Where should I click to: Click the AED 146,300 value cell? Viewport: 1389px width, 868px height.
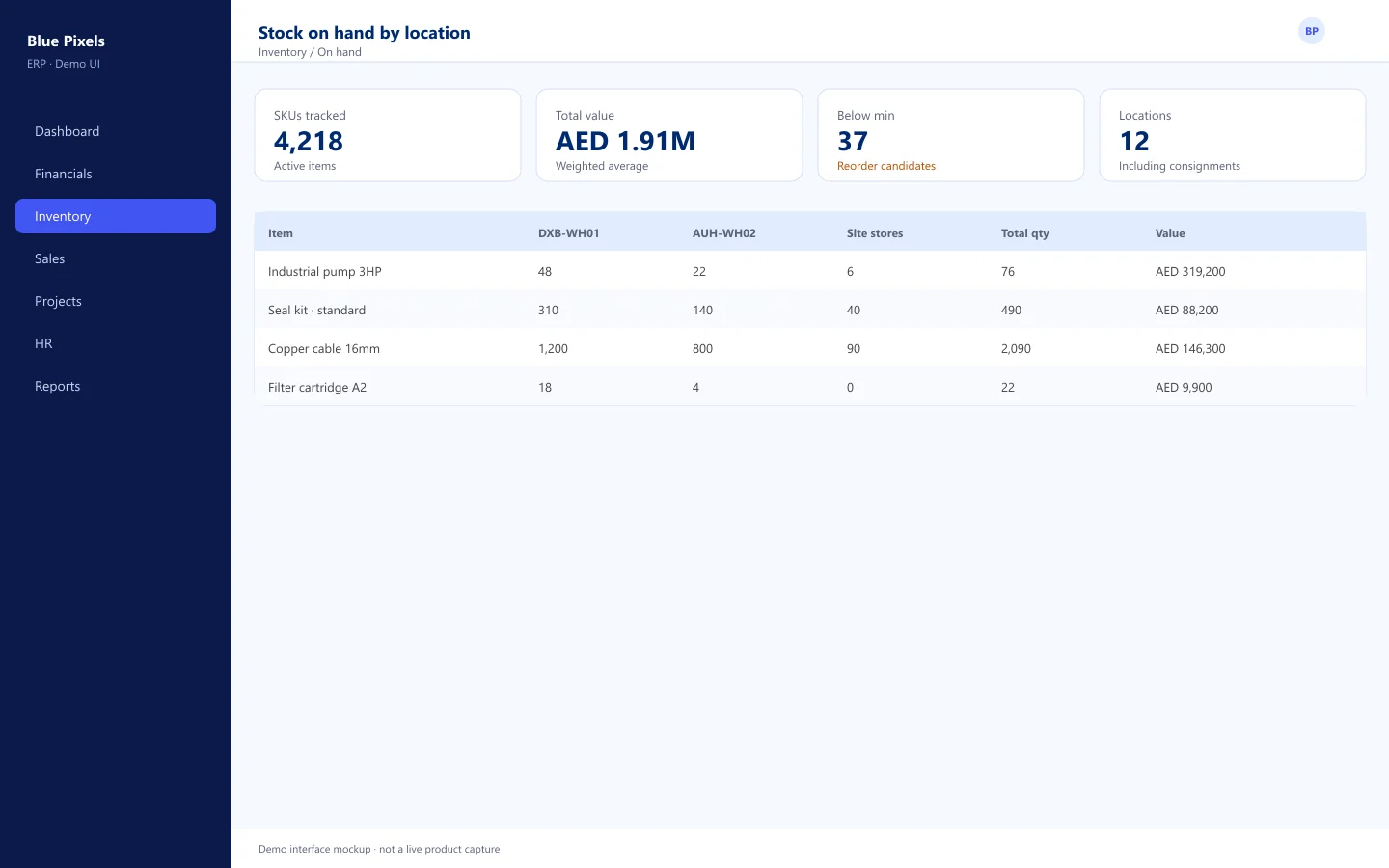1190,349
